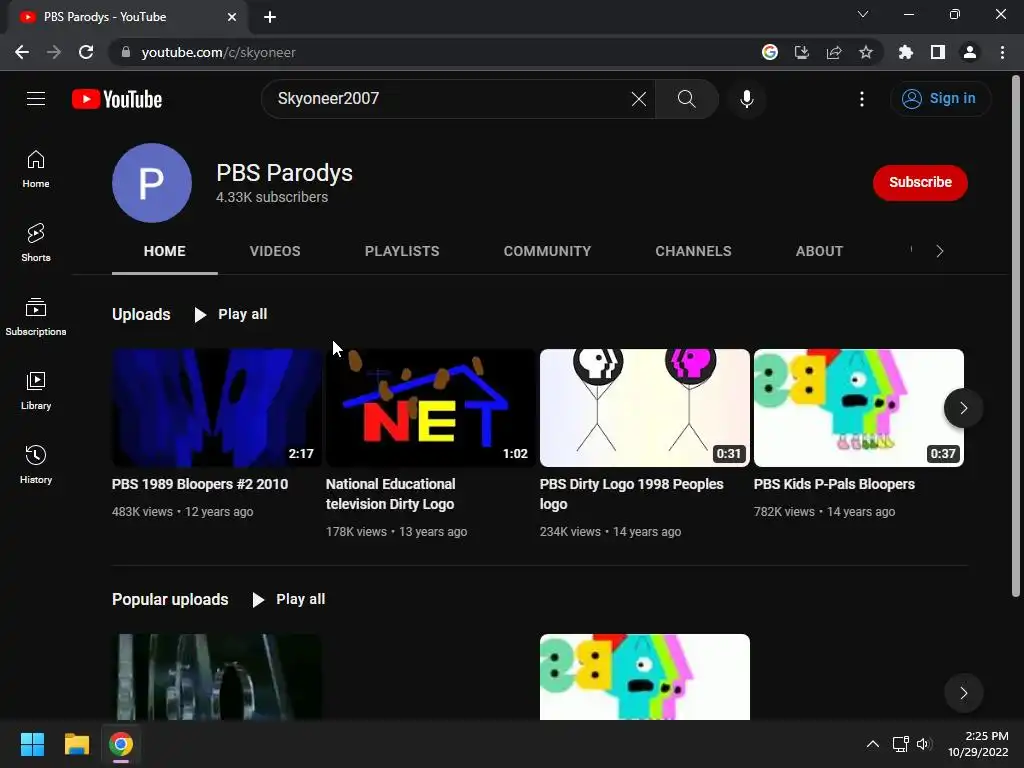Open History in sidebar
Image resolution: width=1024 pixels, height=768 pixels.
pyautogui.click(x=36, y=464)
